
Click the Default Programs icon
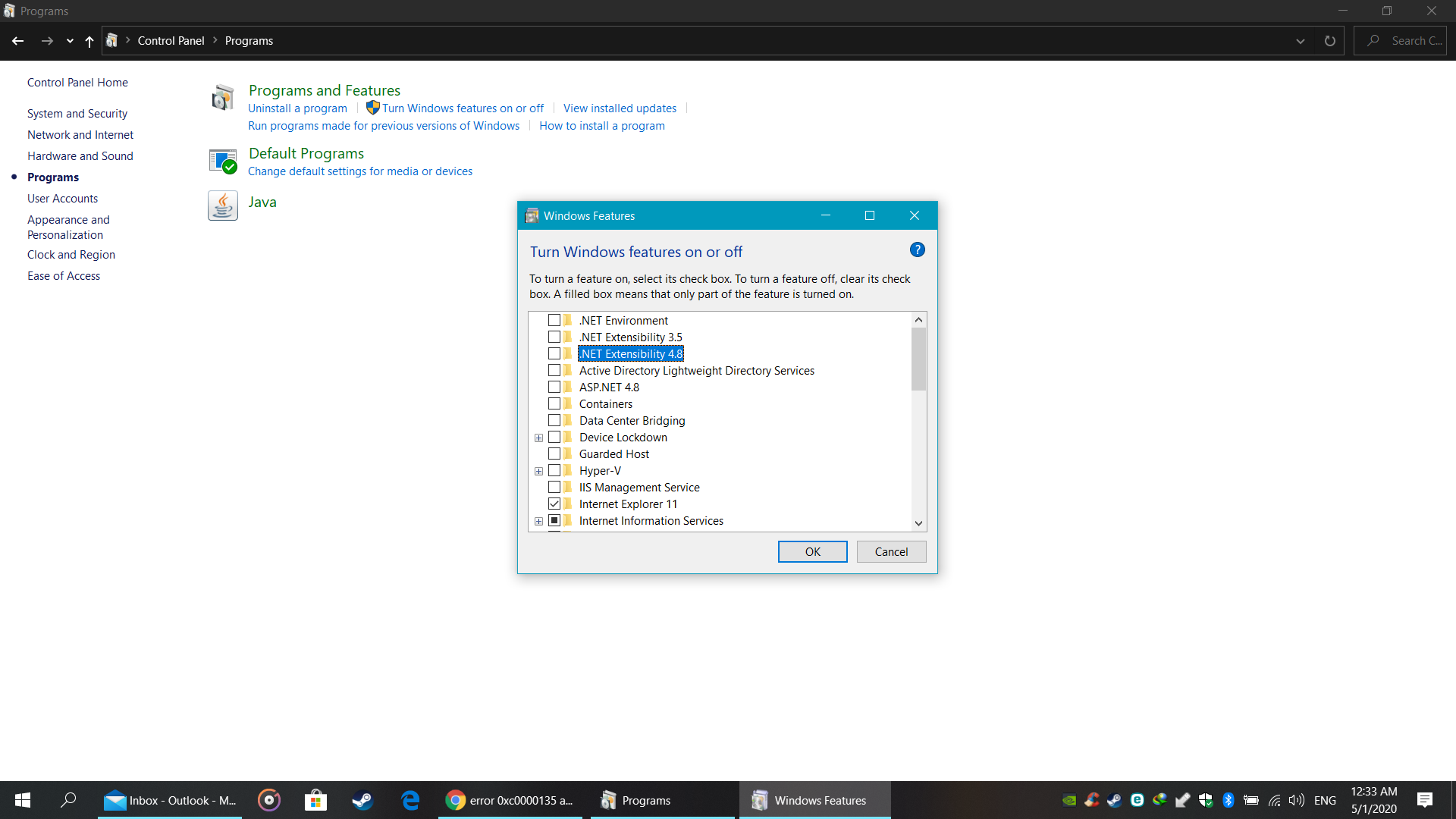coord(223,161)
